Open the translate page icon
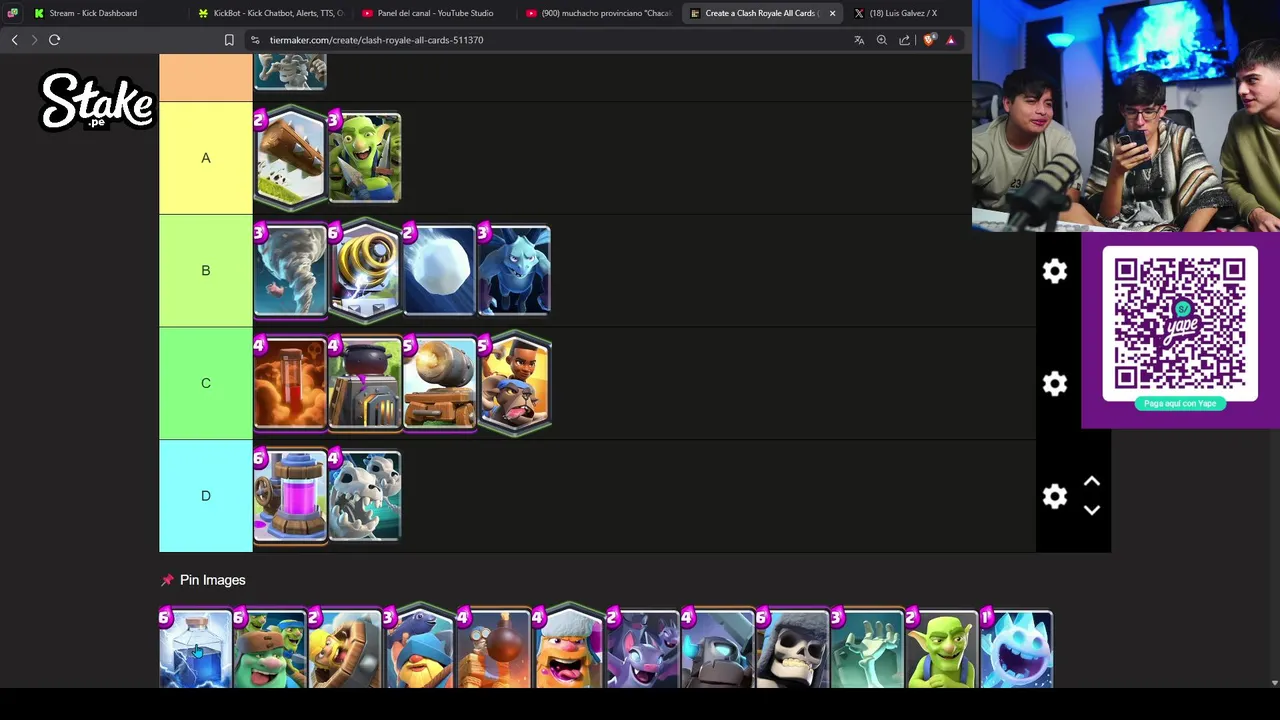 (x=859, y=40)
